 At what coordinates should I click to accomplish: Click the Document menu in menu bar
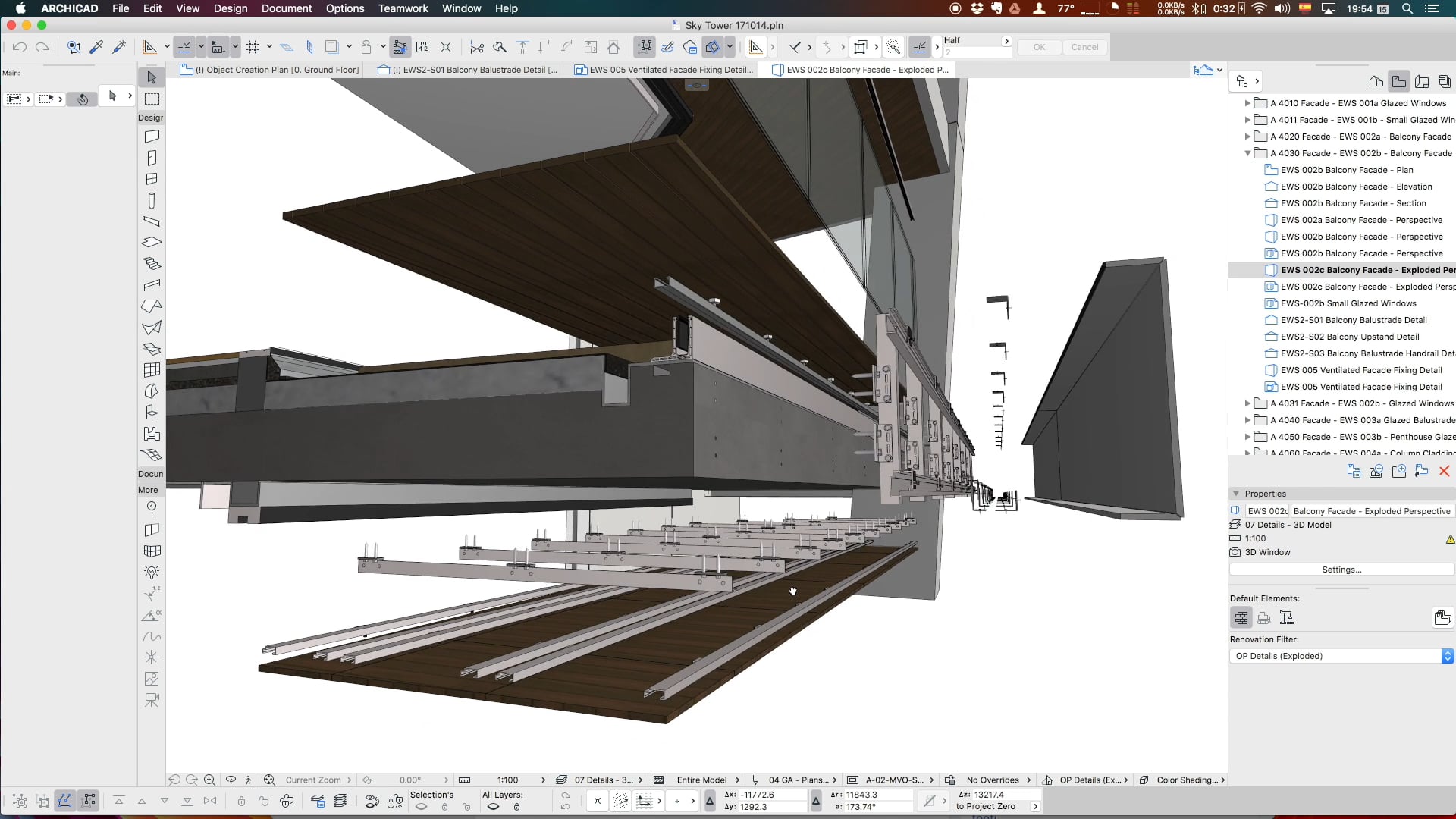coord(287,8)
